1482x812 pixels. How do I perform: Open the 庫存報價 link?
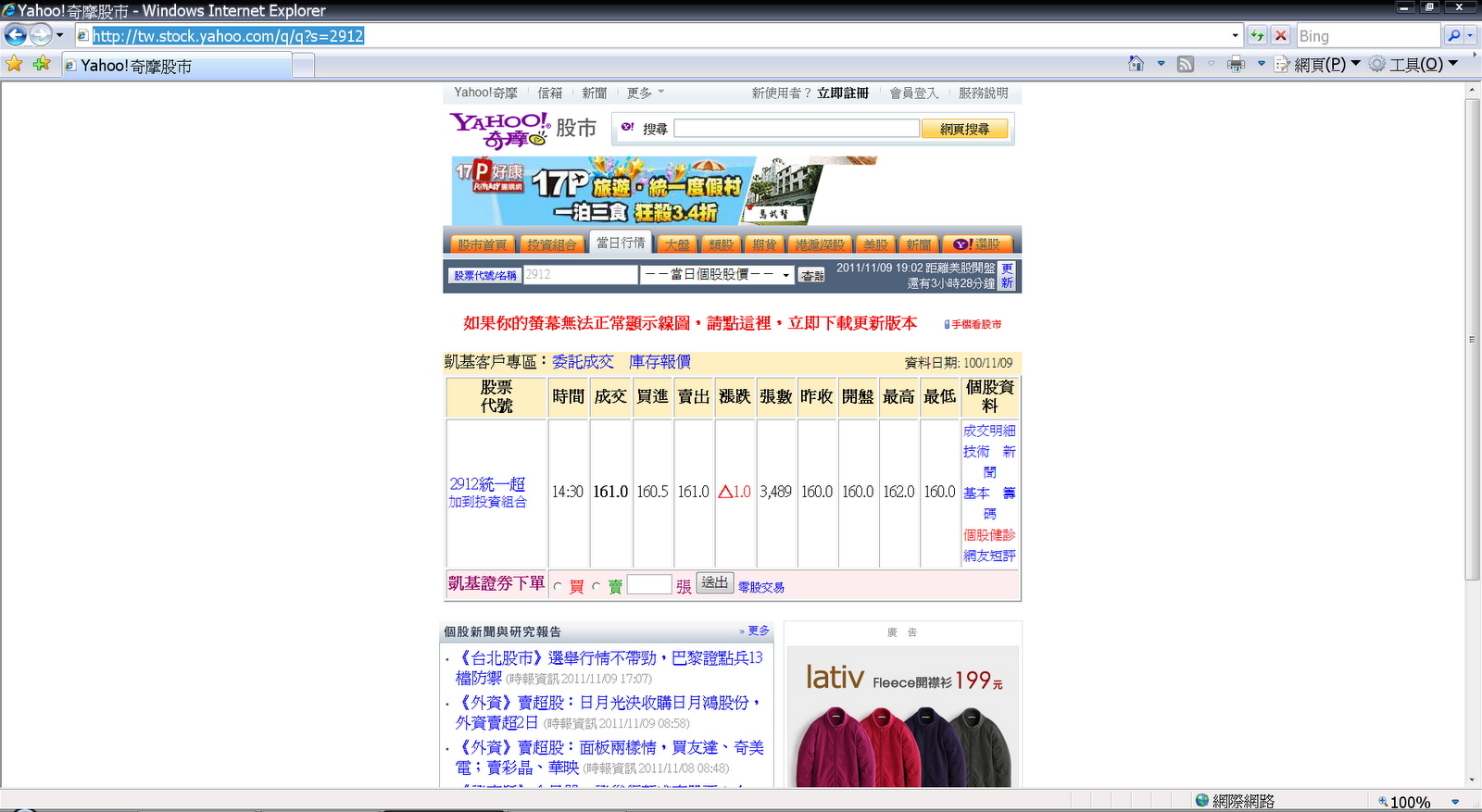(x=659, y=362)
